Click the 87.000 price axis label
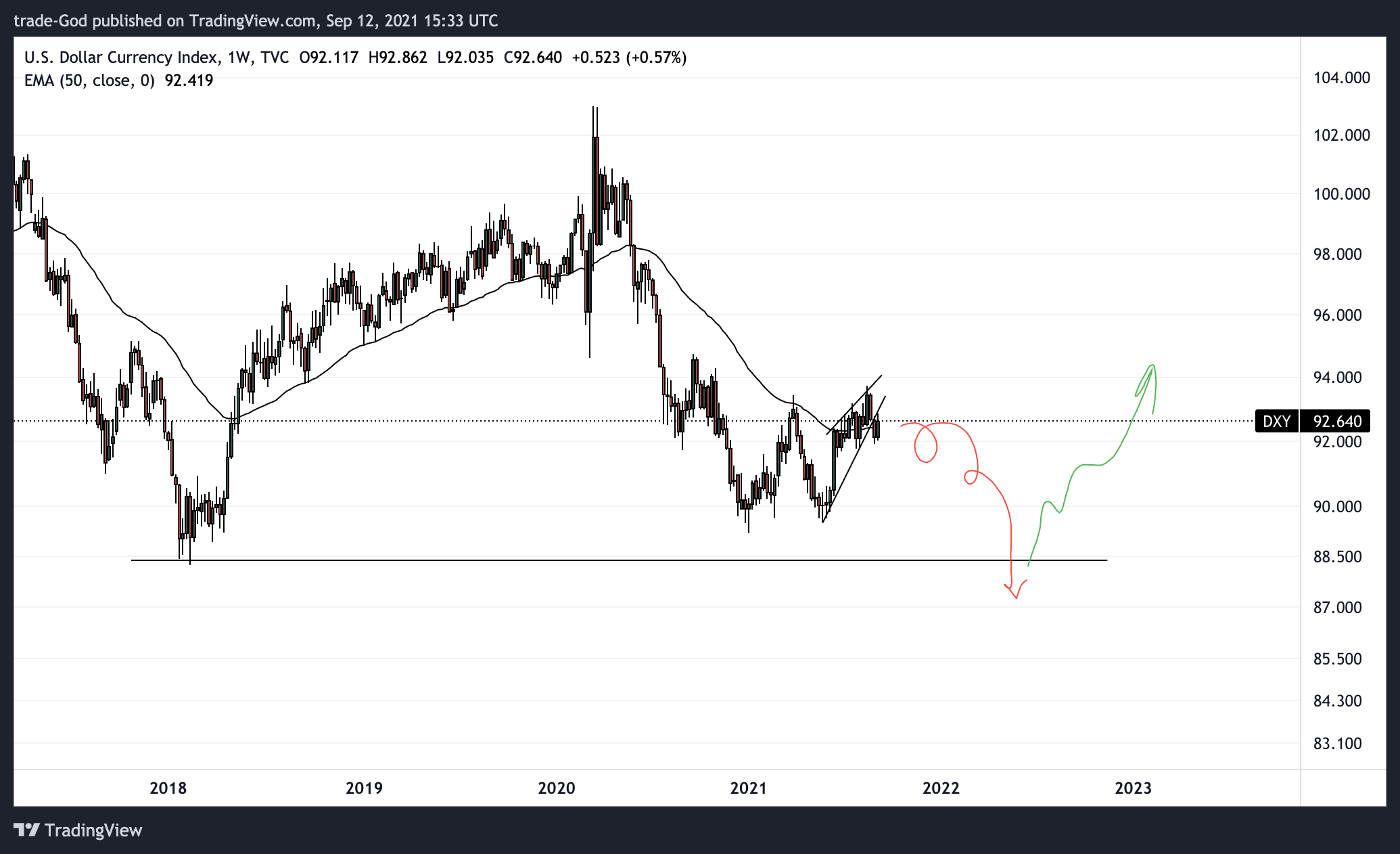The image size is (1400, 854). pos(1337,608)
